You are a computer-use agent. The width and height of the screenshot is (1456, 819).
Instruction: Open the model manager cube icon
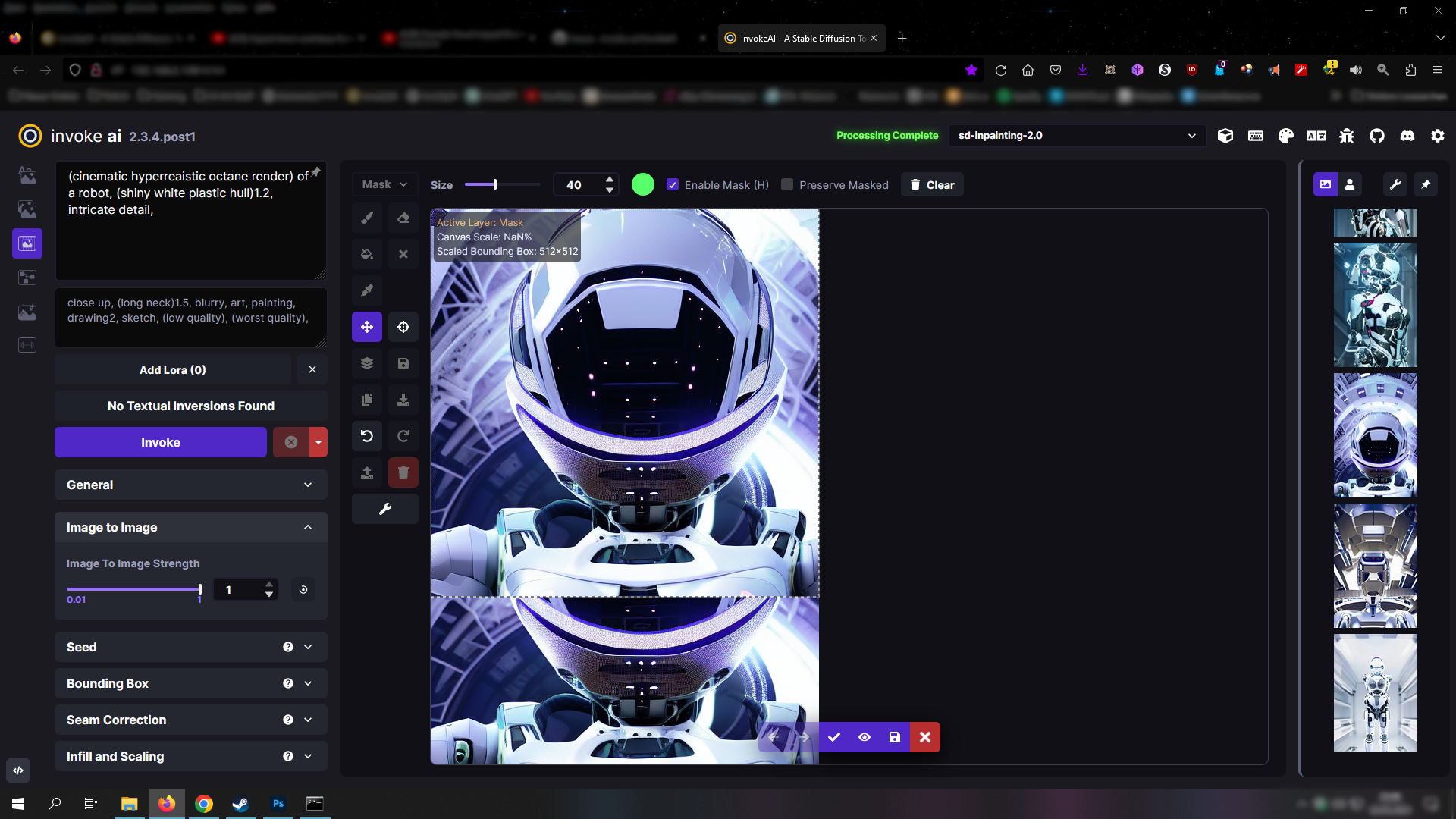[x=1225, y=136]
